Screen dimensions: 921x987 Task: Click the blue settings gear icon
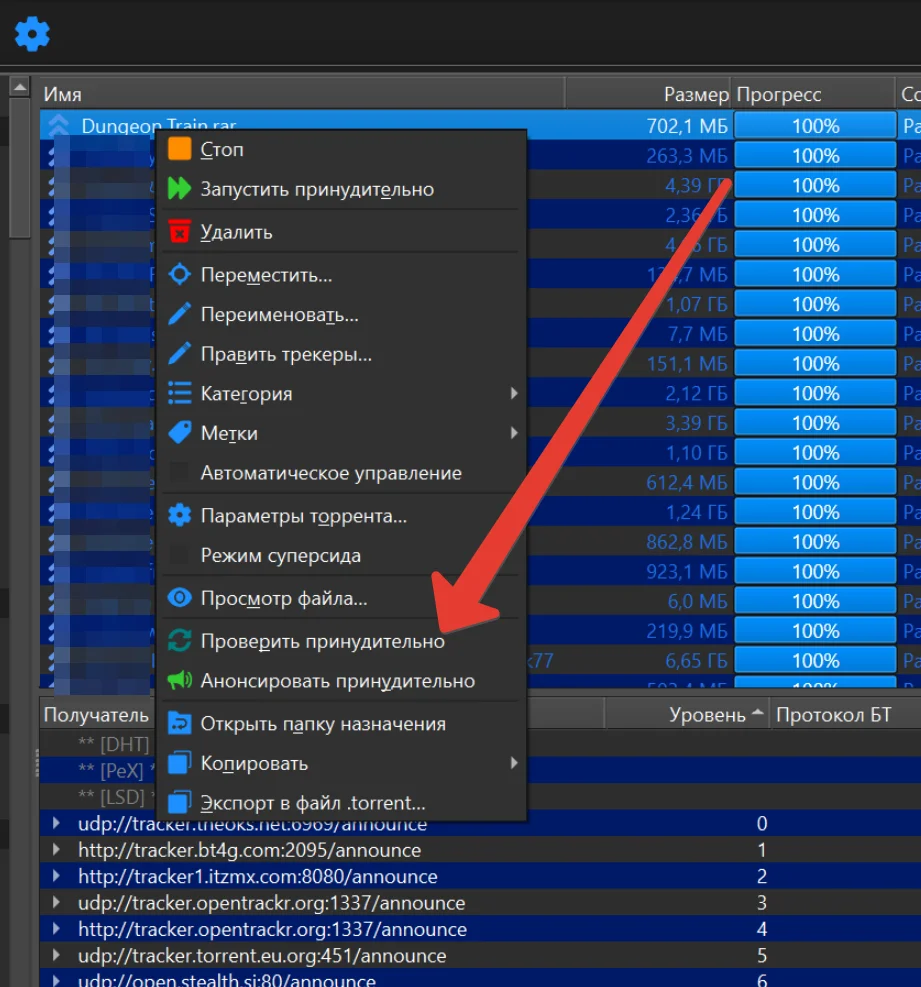click(x=32, y=34)
